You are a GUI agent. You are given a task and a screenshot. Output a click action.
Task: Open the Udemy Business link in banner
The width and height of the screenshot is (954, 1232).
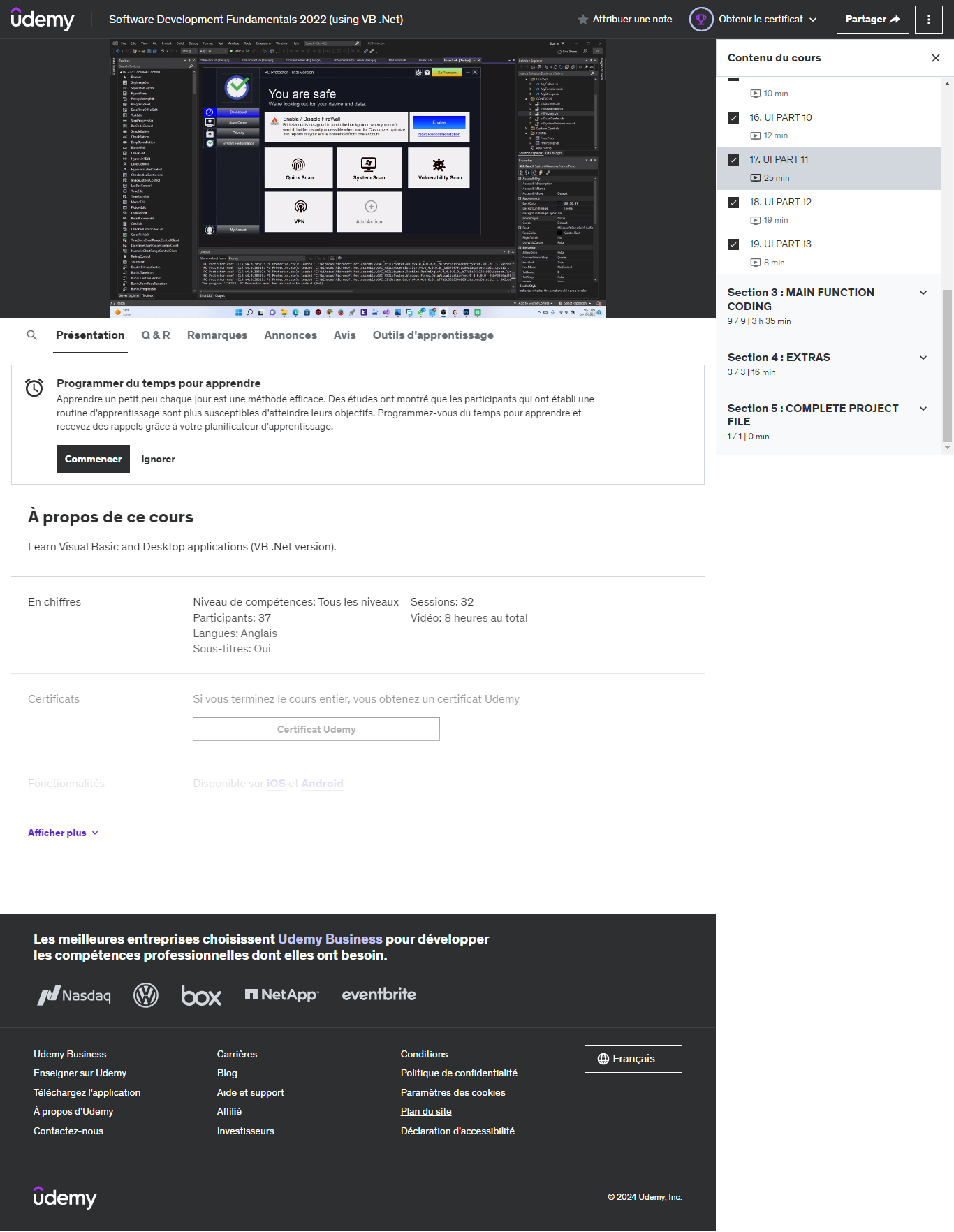tap(330, 939)
